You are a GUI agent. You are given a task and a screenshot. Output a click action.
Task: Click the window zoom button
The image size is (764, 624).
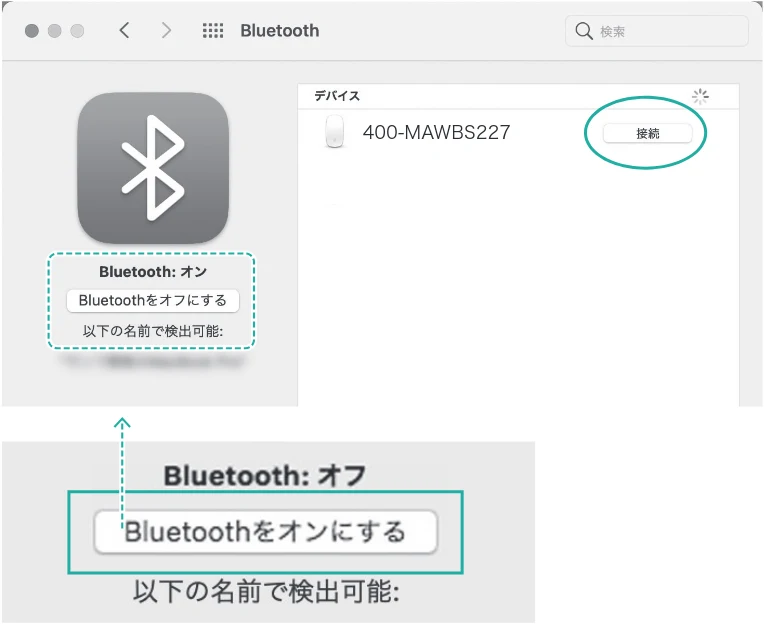[77, 31]
